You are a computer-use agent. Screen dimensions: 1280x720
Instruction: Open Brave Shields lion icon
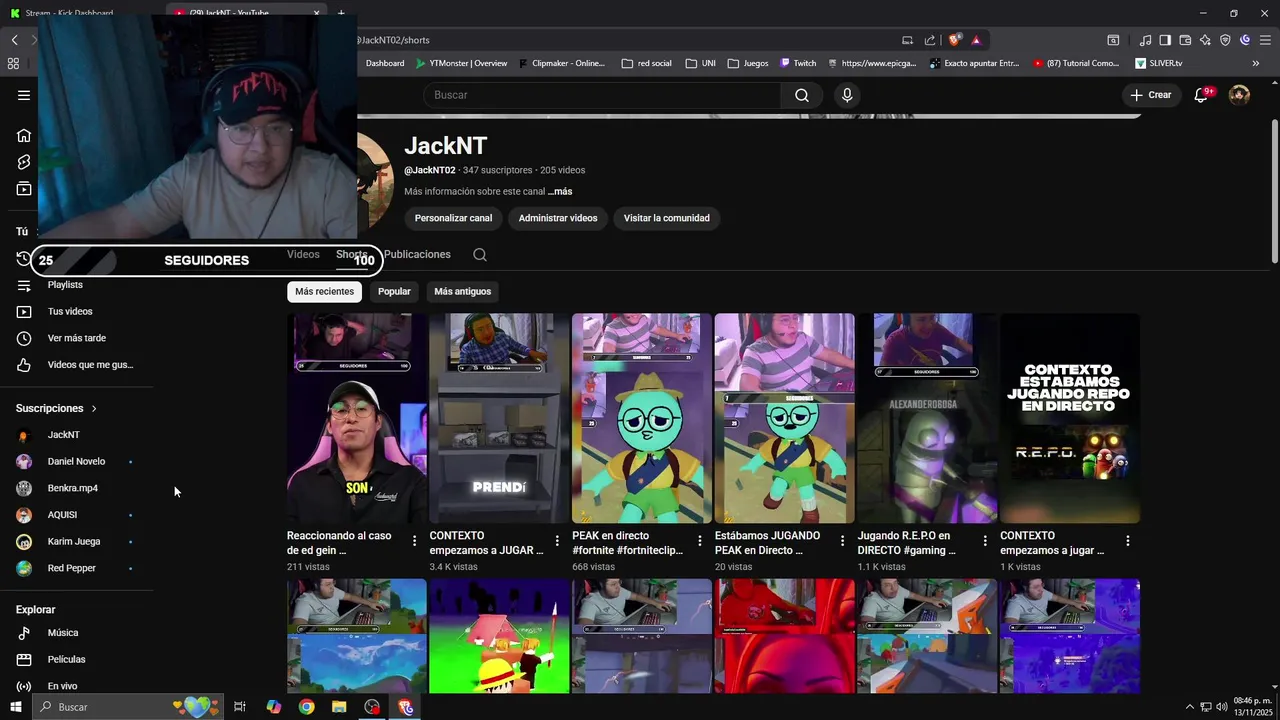(x=954, y=40)
